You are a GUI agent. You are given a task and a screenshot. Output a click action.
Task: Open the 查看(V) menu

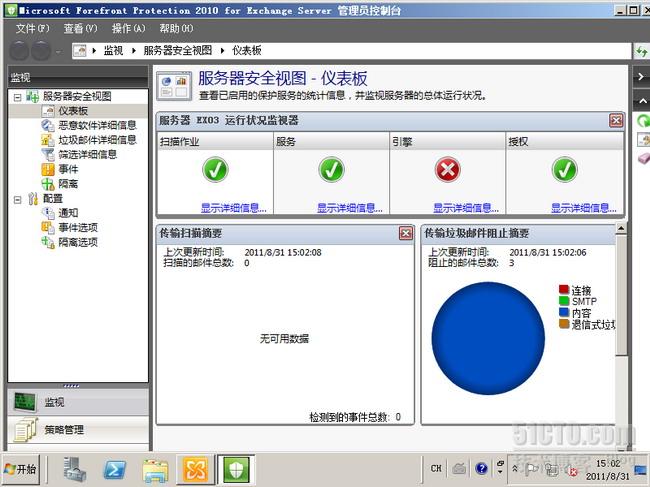click(x=80, y=28)
